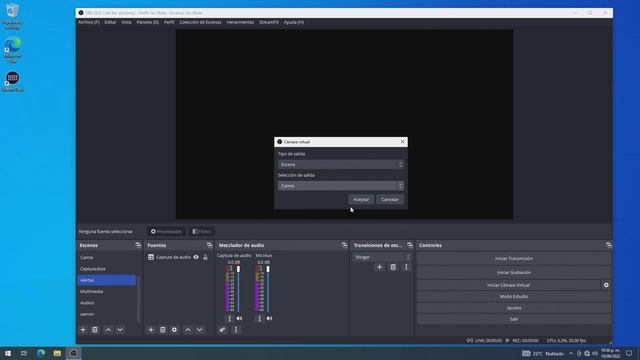The image size is (640, 360).
Task: Click the Filtros button above the docks
Action: pos(202,231)
